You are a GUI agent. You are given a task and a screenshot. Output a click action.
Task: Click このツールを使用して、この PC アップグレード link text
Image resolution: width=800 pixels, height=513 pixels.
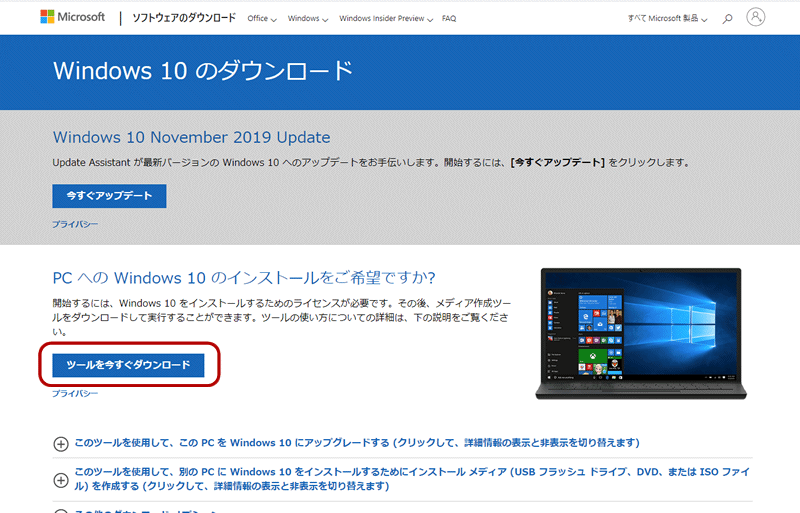(357, 443)
